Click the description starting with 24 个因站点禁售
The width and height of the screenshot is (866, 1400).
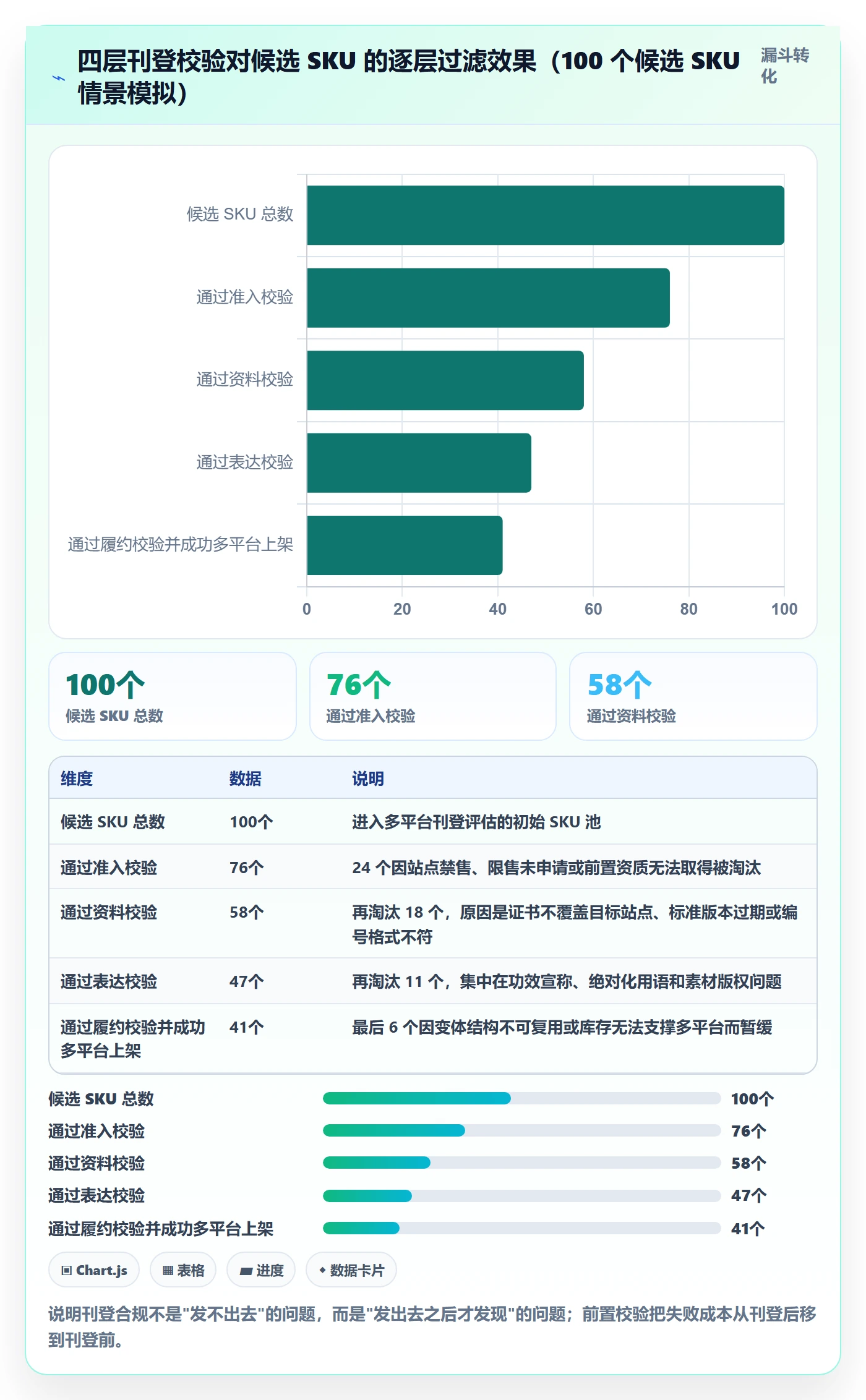(x=556, y=868)
